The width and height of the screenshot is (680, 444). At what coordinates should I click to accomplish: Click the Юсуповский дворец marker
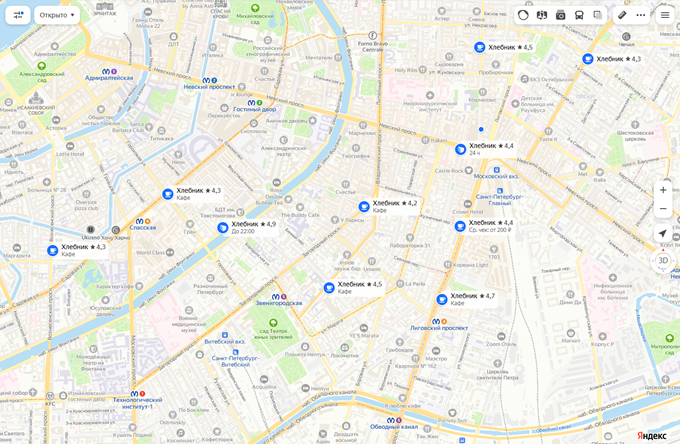coord(105,300)
